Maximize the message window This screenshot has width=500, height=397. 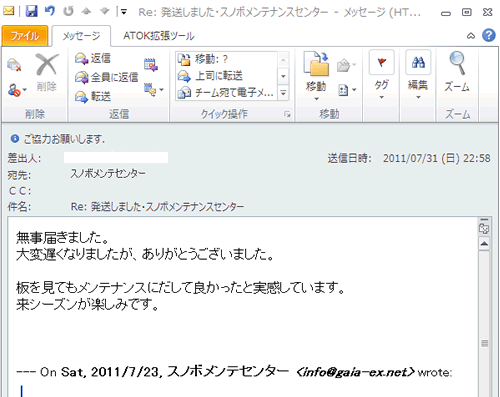(467, 12)
